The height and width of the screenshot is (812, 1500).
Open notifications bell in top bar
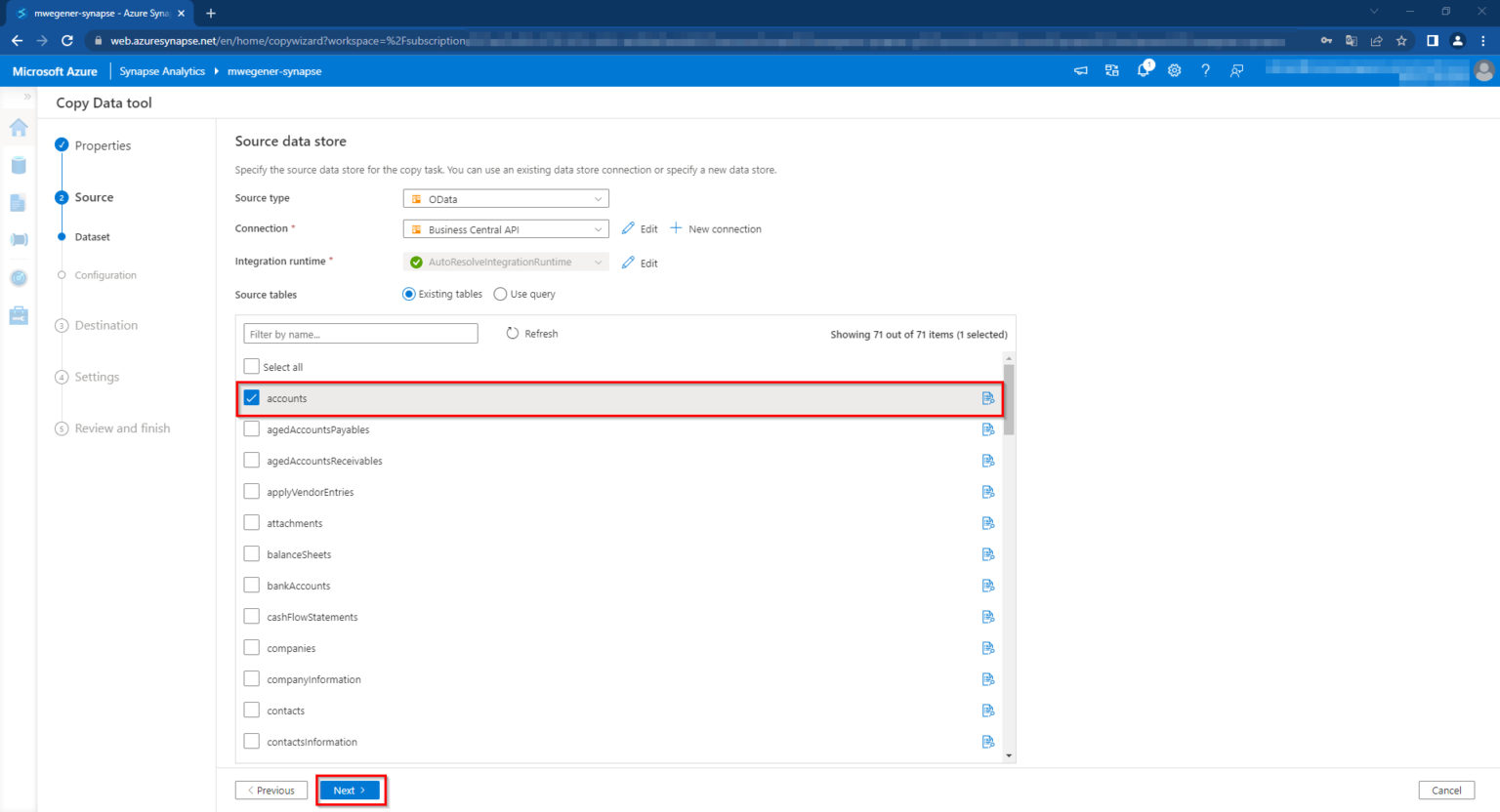[1143, 70]
